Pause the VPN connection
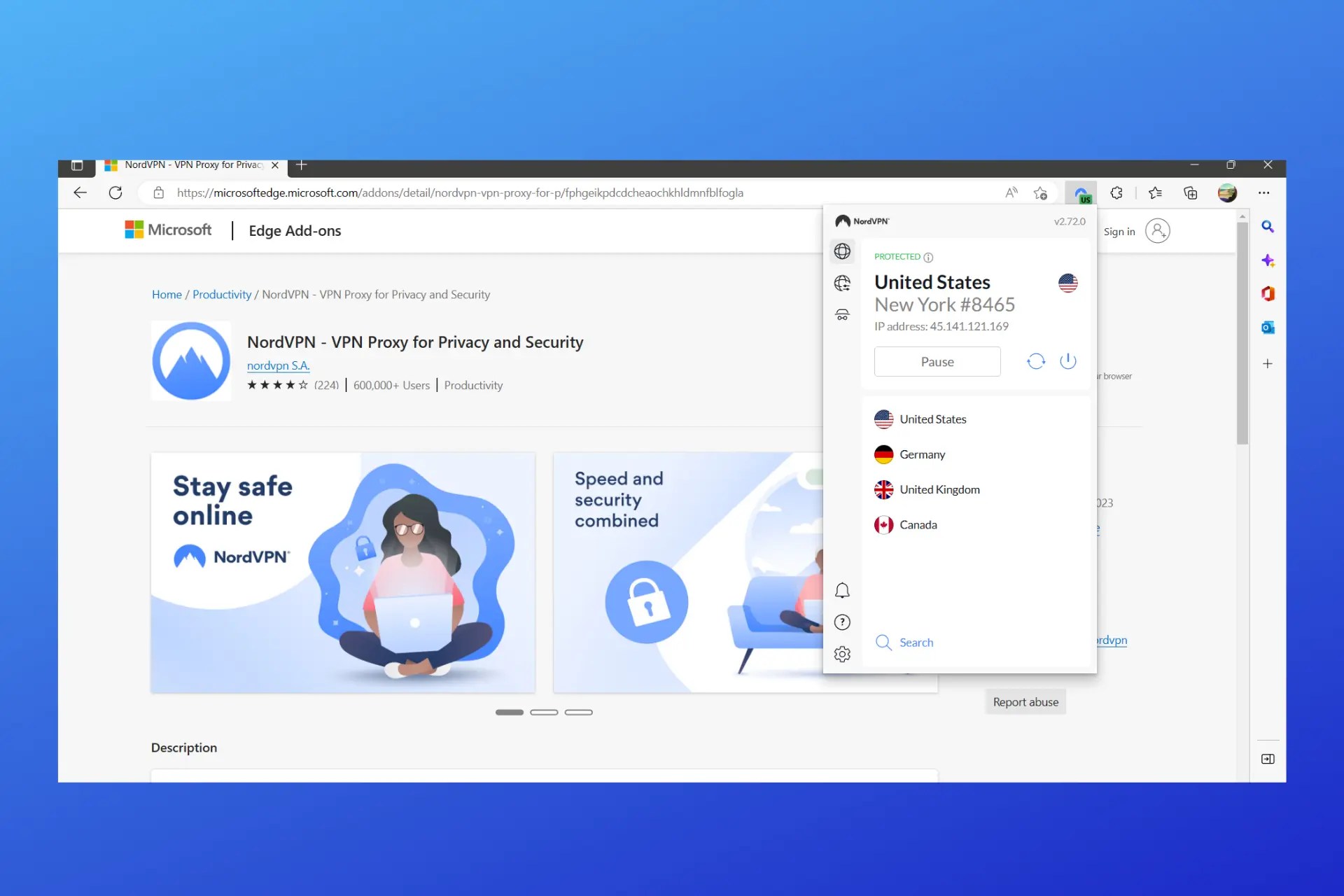1344x896 pixels. coord(937,361)
